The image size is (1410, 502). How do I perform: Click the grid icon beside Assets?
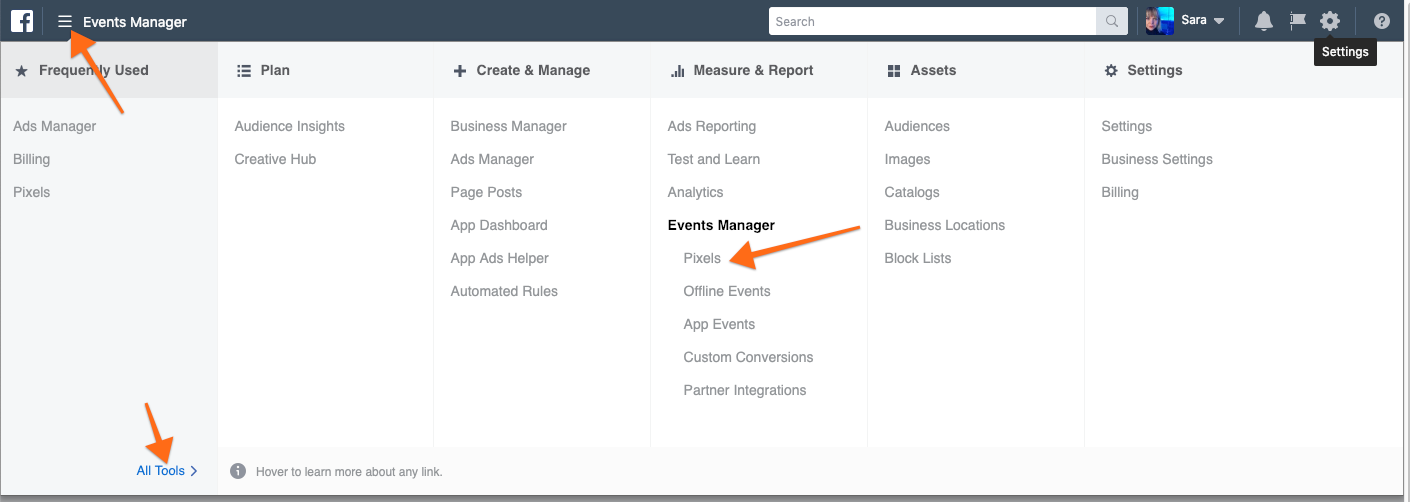point(894,70)
